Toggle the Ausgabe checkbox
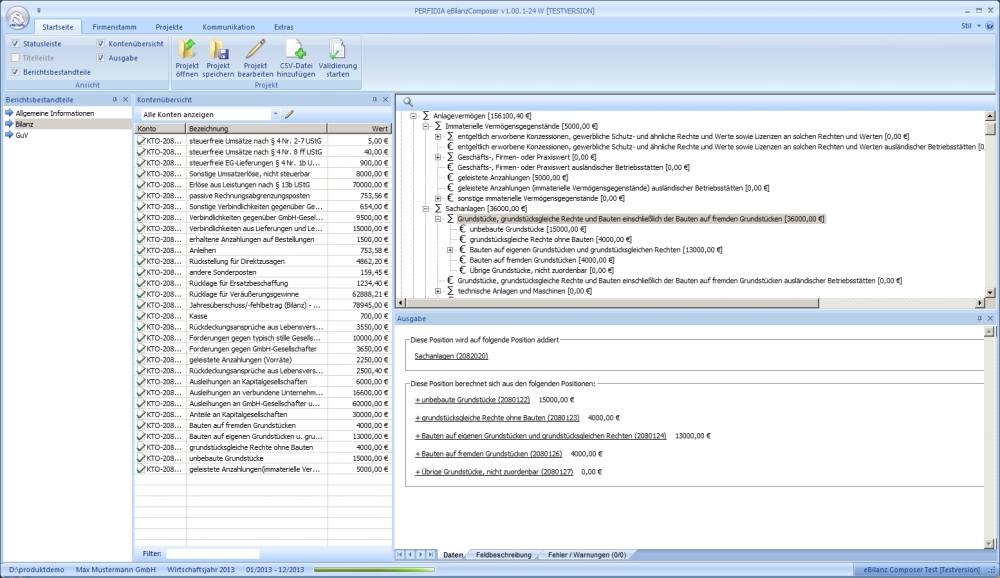Screen dimensions: 1000x578 click(101, 57)
